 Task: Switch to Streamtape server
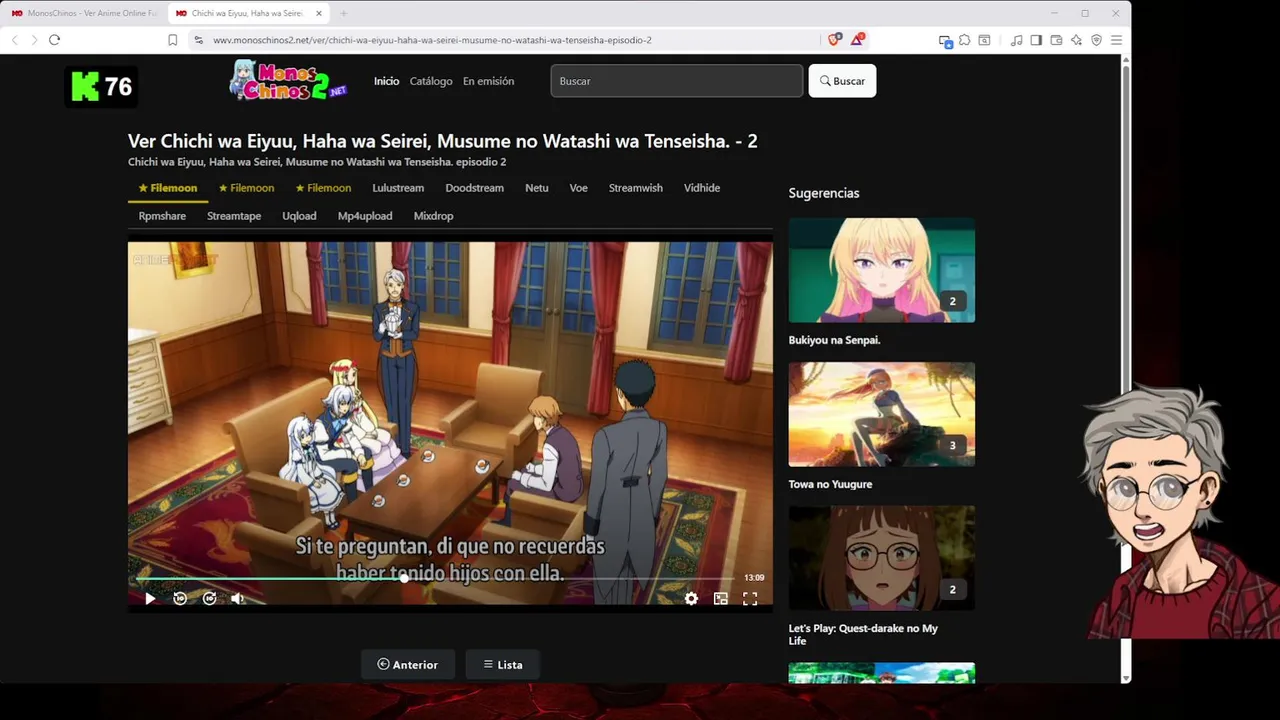pos(234,216)
